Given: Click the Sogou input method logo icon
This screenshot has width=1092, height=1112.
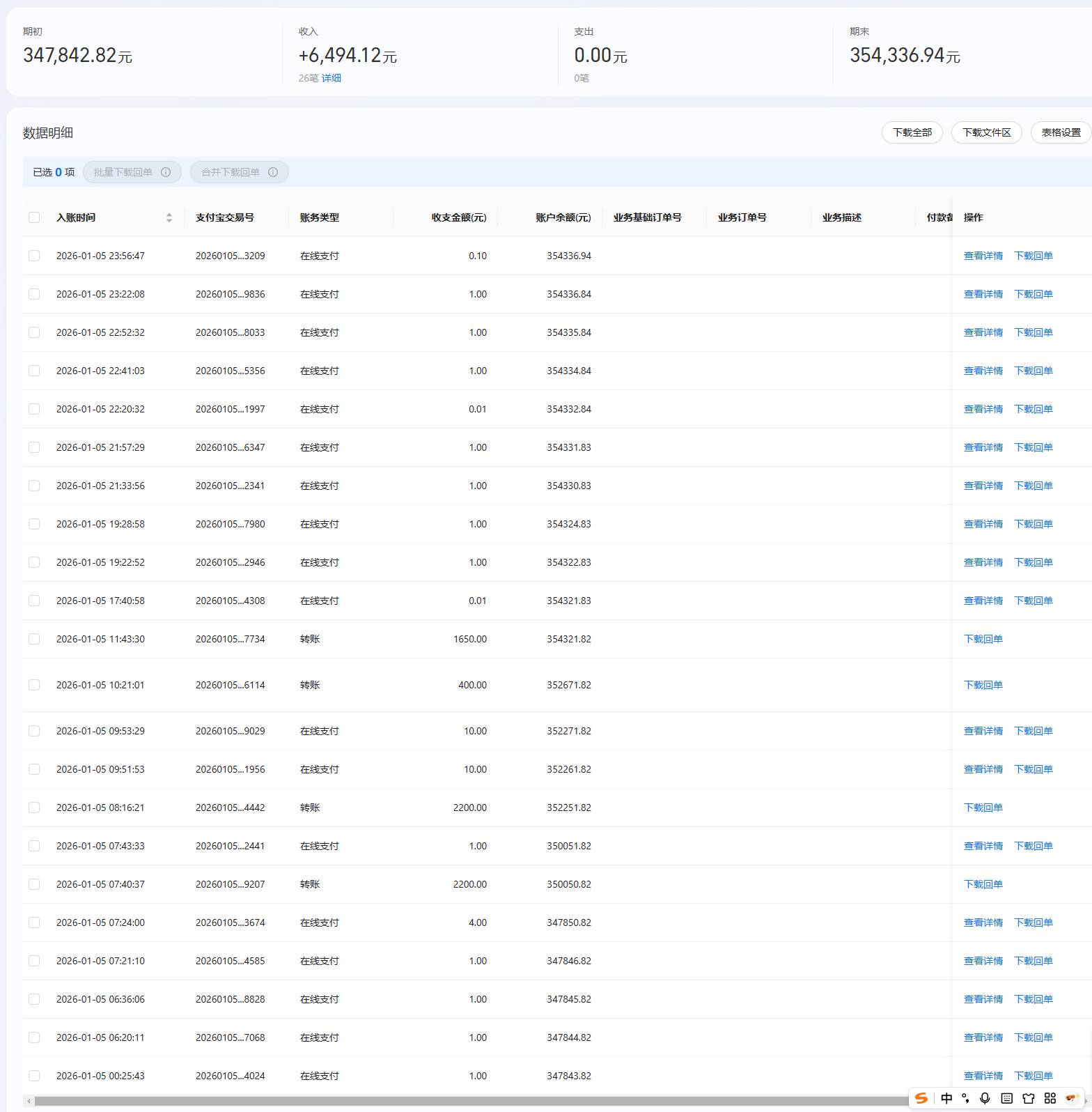Looking at the screenshot, I should point(921,1098).
